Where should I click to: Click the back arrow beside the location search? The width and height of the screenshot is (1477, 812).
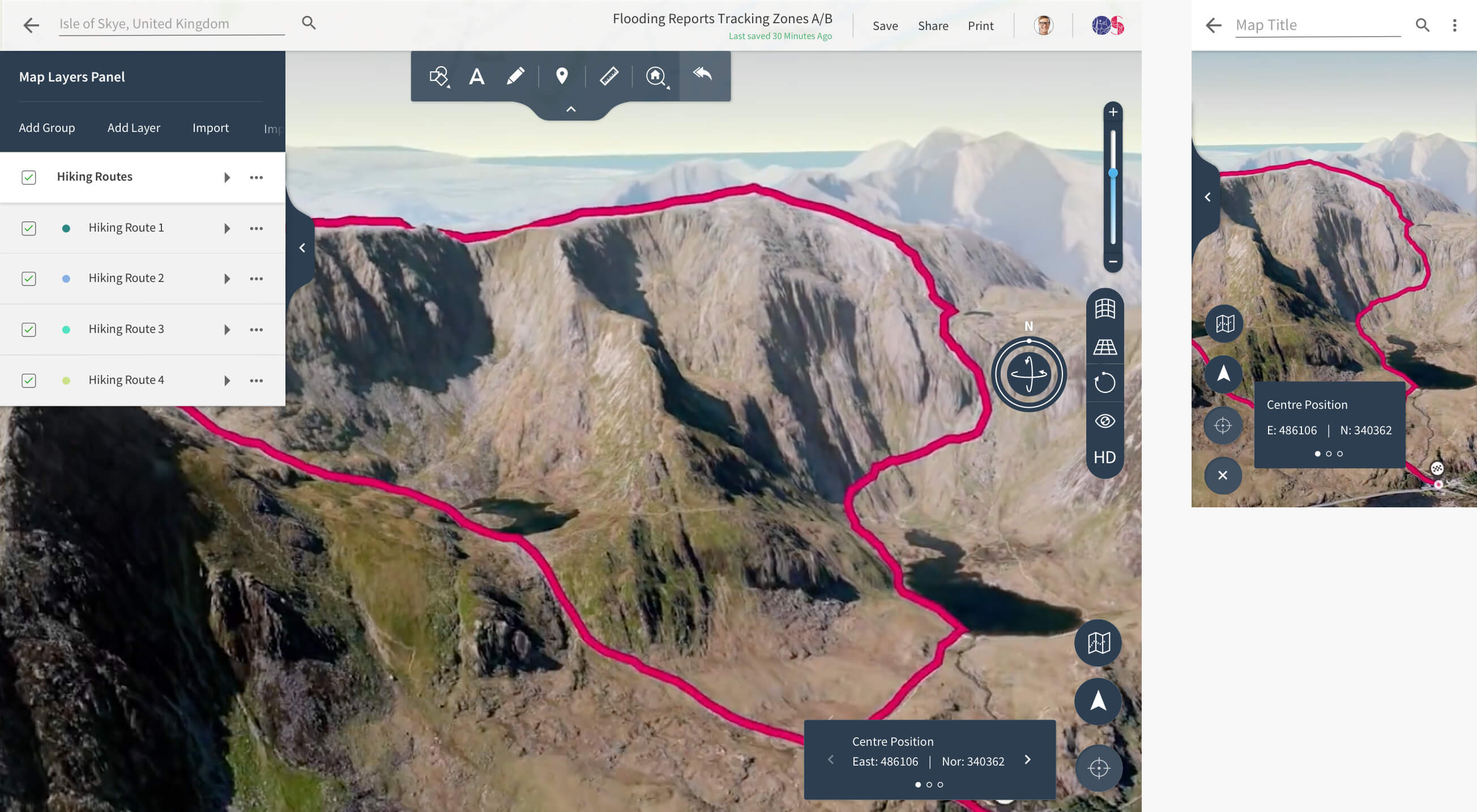(x=31, y=25)
